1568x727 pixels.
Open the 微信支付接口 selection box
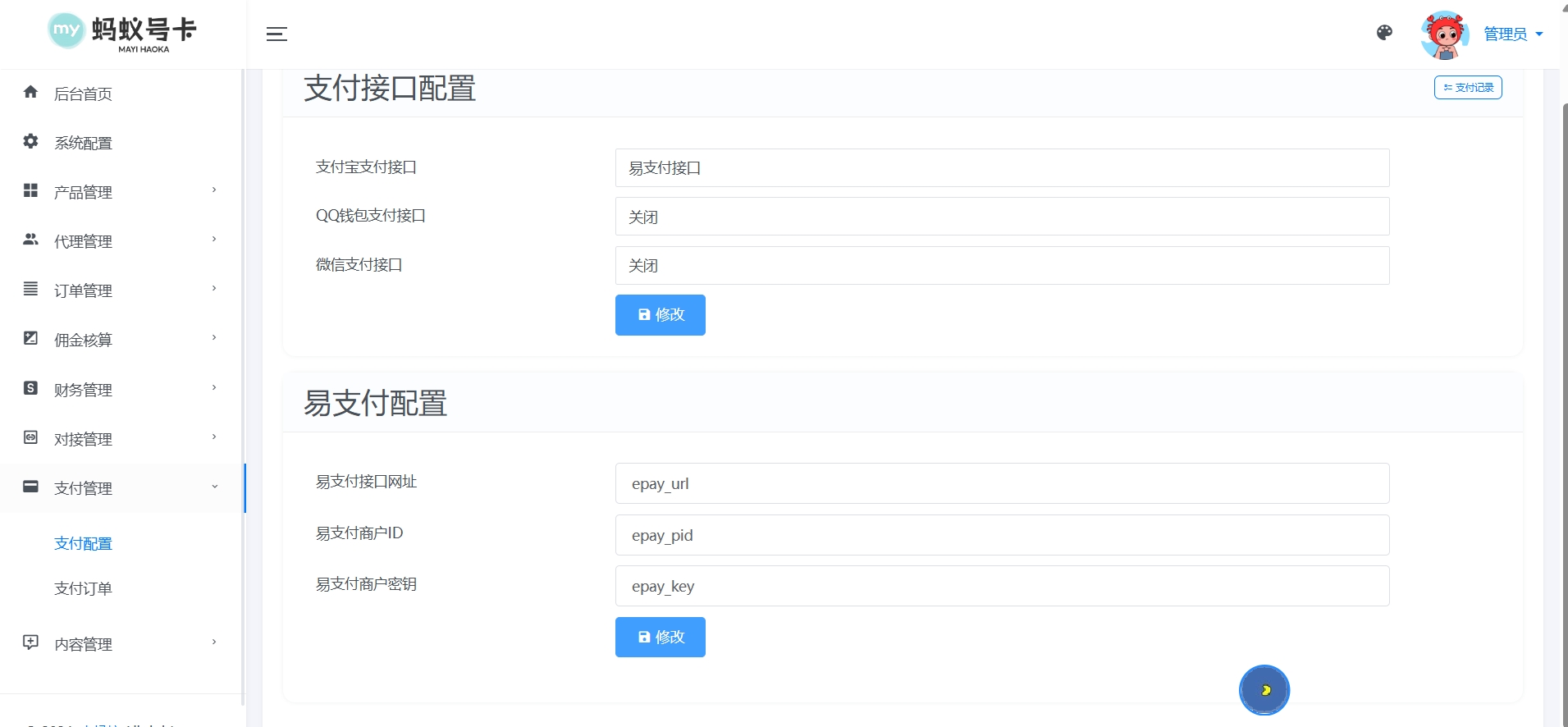[1002, 266]
